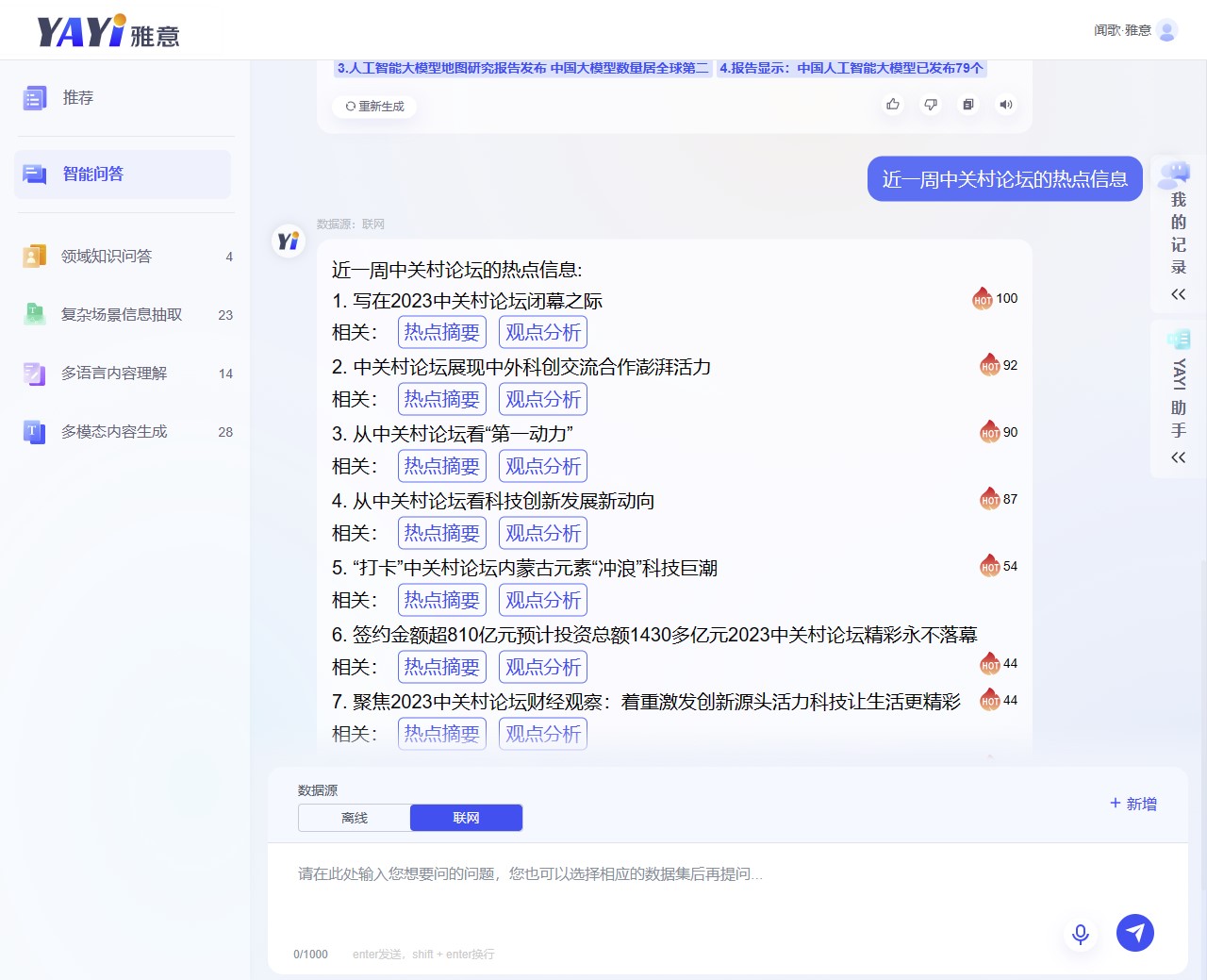Click the thumbs up icon

point(892,105)
